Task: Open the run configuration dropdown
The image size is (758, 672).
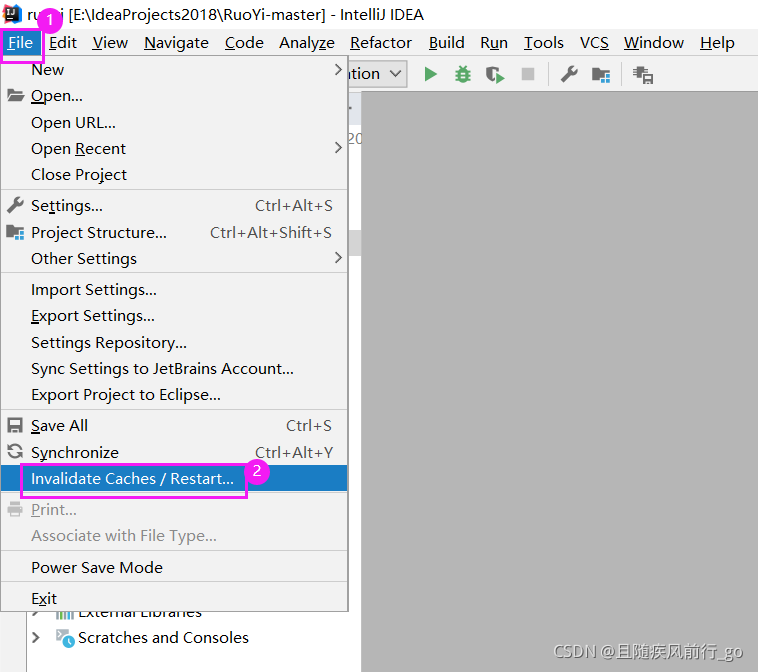Action: [378, 74]
